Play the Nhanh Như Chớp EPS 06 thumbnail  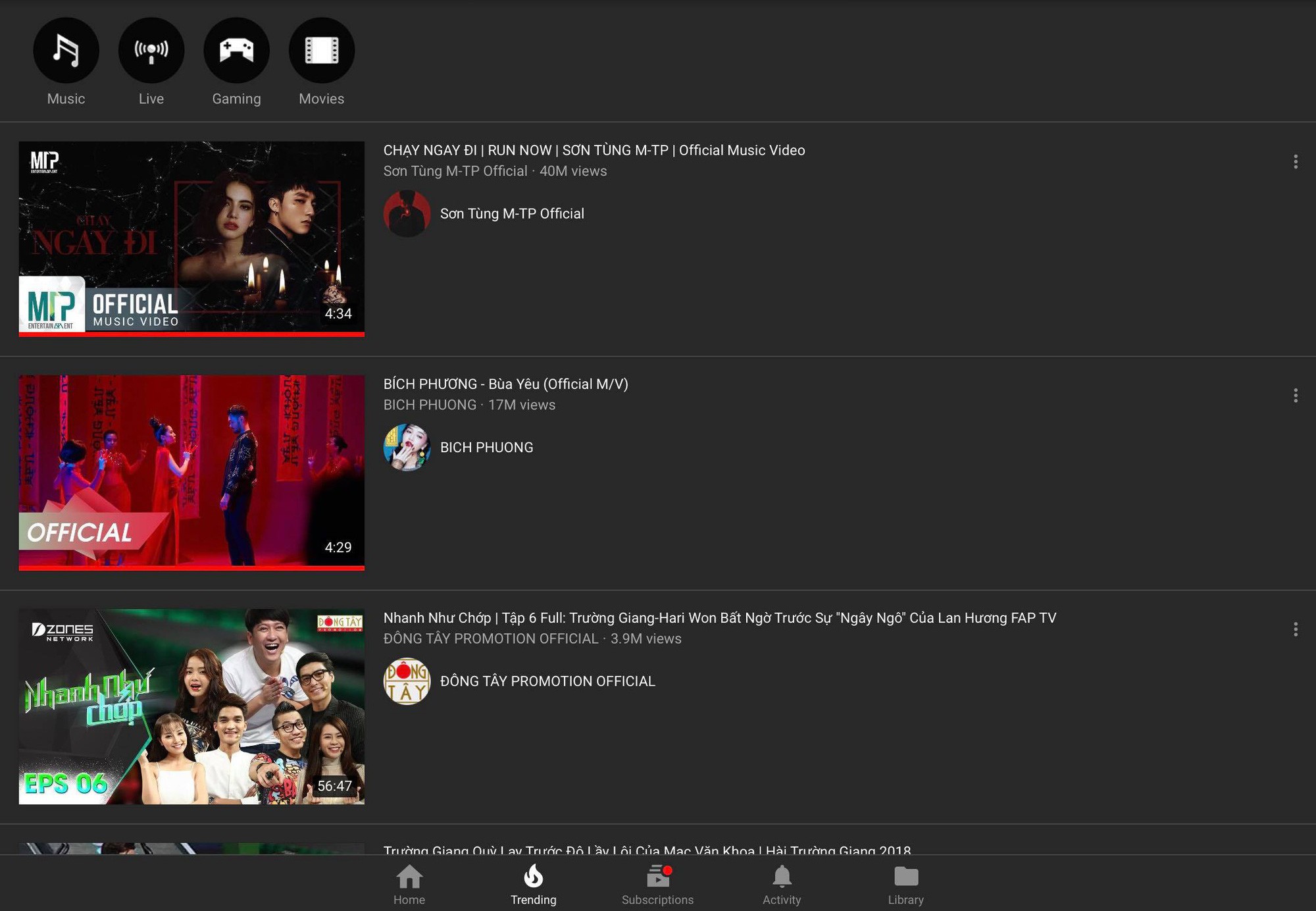[191, 706]
